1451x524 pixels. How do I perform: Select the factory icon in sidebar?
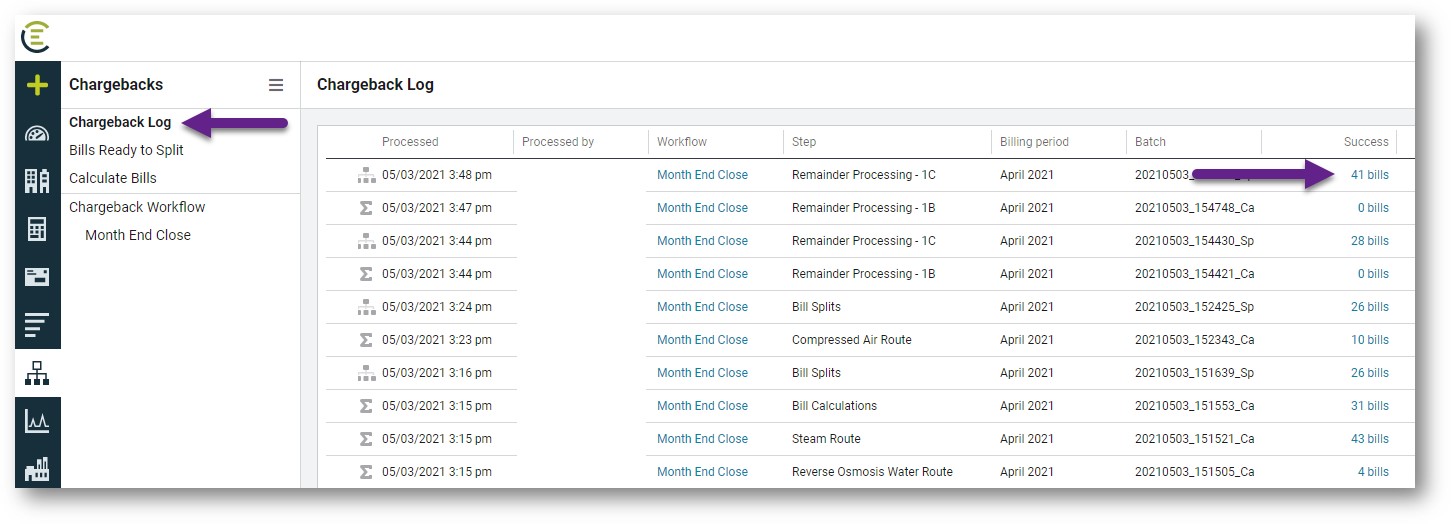click(x=37, y=469)
